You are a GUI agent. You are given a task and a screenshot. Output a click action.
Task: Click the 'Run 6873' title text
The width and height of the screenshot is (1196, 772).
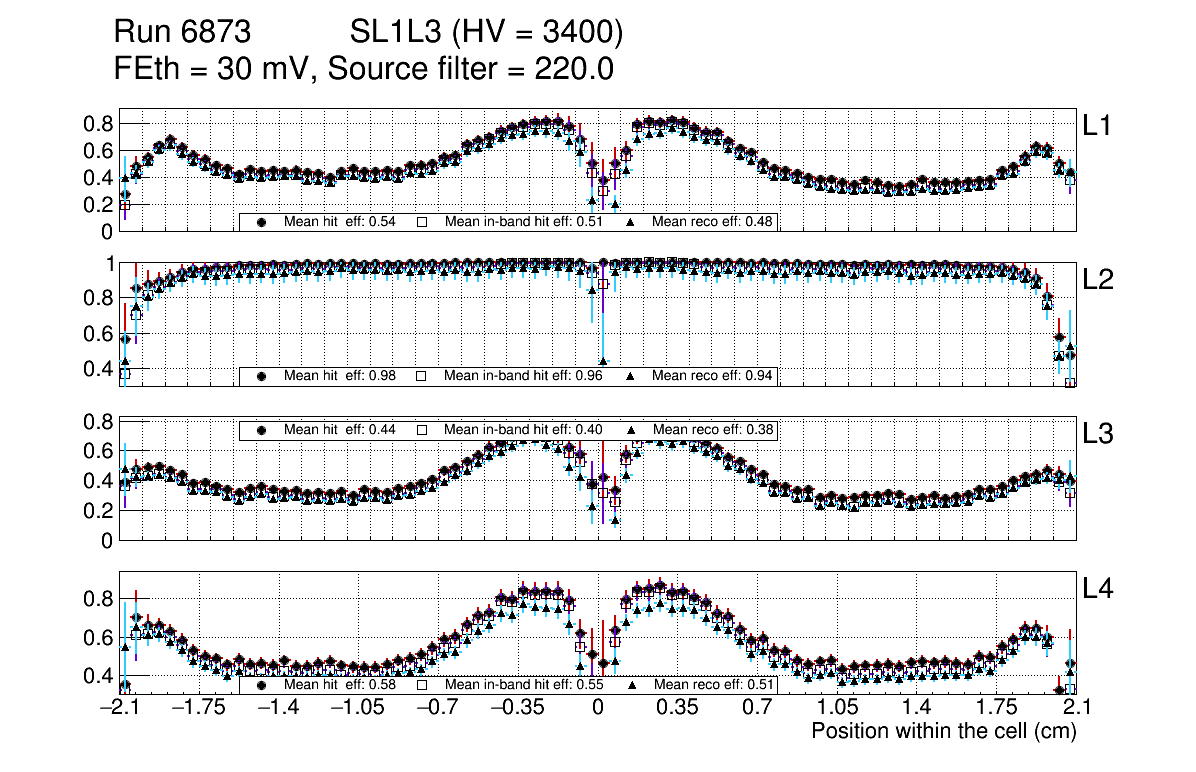[x=181, y=33]
